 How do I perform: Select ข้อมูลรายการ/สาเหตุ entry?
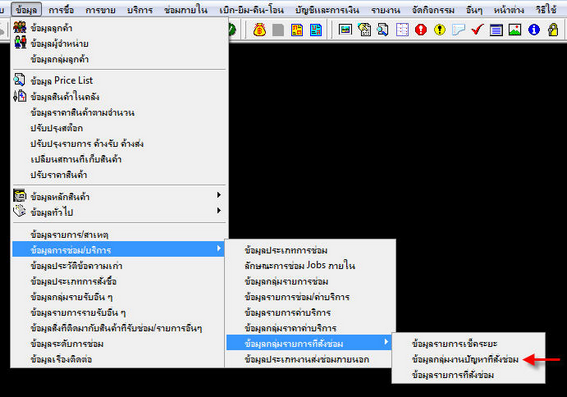point(119,234)
